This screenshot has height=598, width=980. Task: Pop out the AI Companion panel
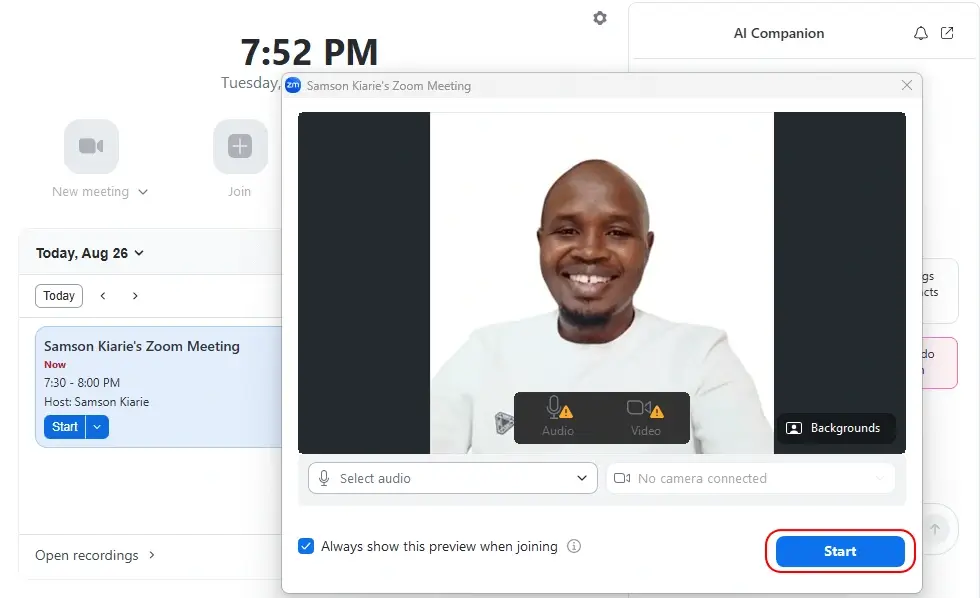pos(947,33)
